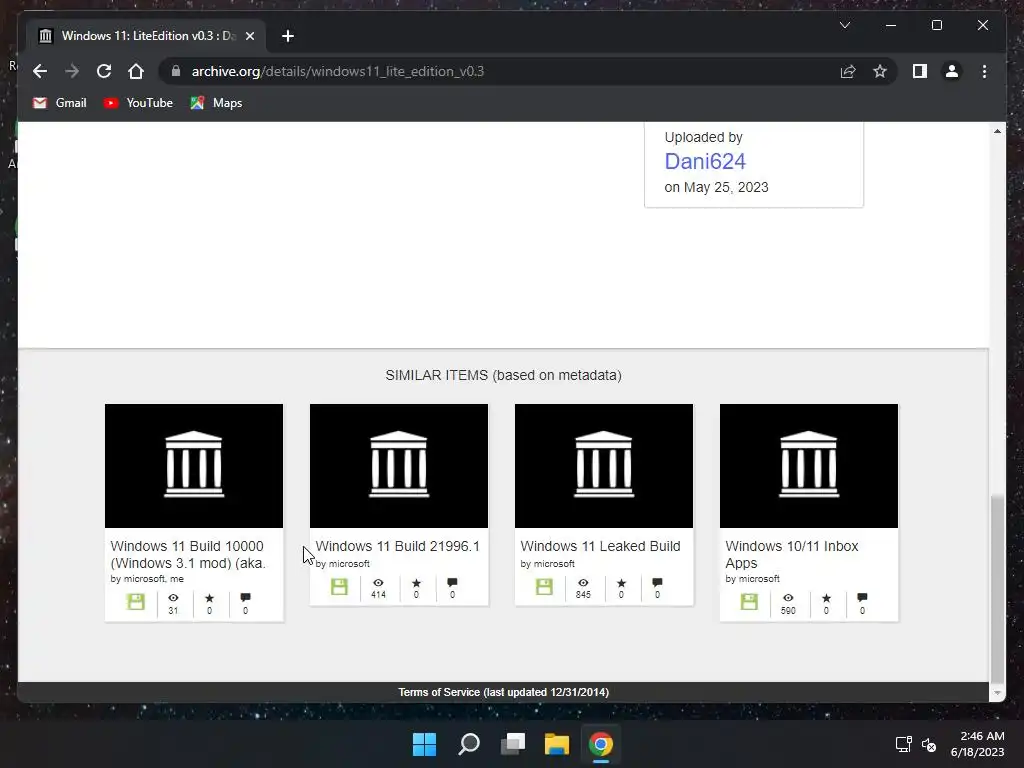Bookmark this tab with the star
The width and height of the screenshot is (1024, 768).
(880, 71)
